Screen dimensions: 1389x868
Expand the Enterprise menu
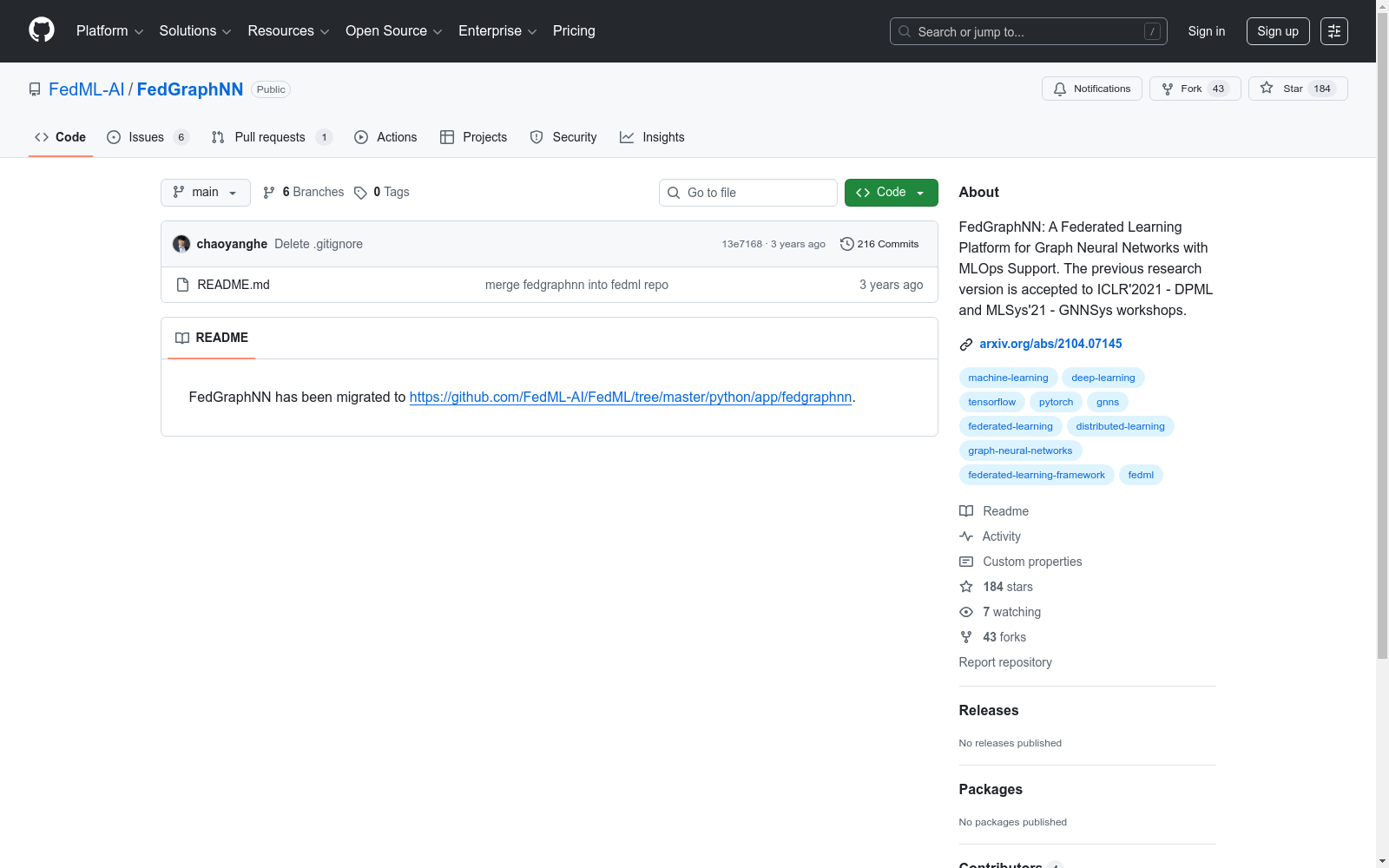[x=497, y=31]
